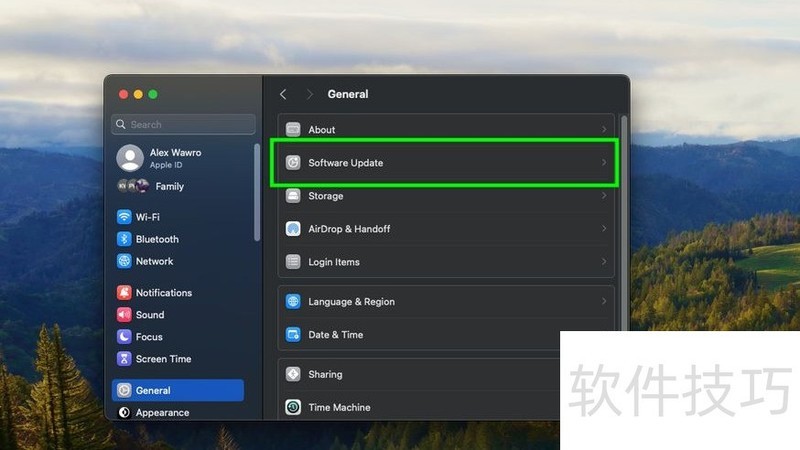This screenshot has height=450, width=800.
Task: Open Network settings via globe icon
Action: click(124, 261)
